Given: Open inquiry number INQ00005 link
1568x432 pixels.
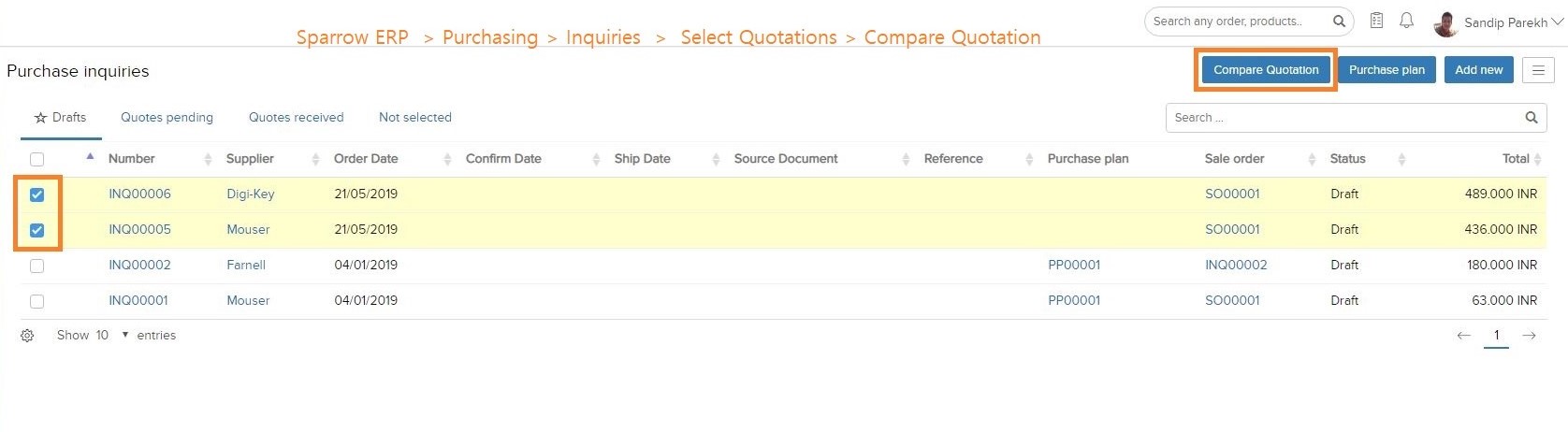Looking at the screenshot, I should click(x=139, y=230).
